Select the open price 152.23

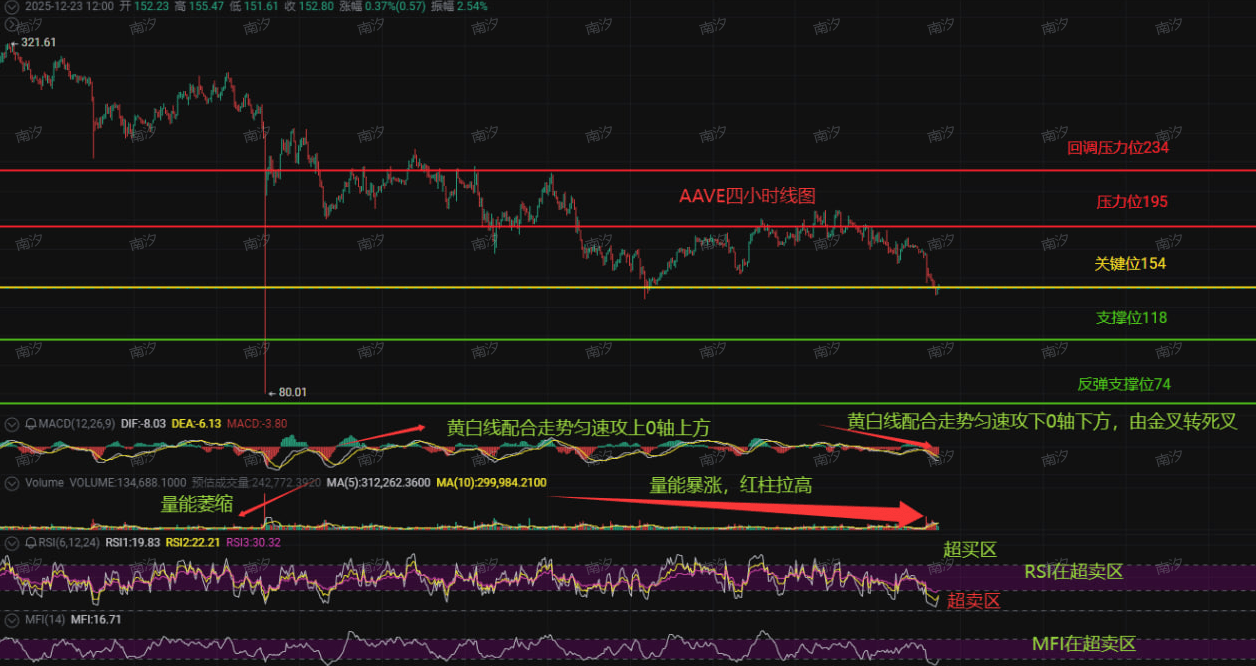(x=151, y=7)
